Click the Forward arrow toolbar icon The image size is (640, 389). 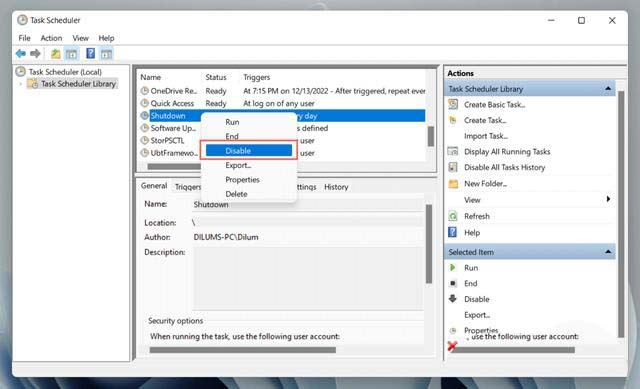(36, 53)
